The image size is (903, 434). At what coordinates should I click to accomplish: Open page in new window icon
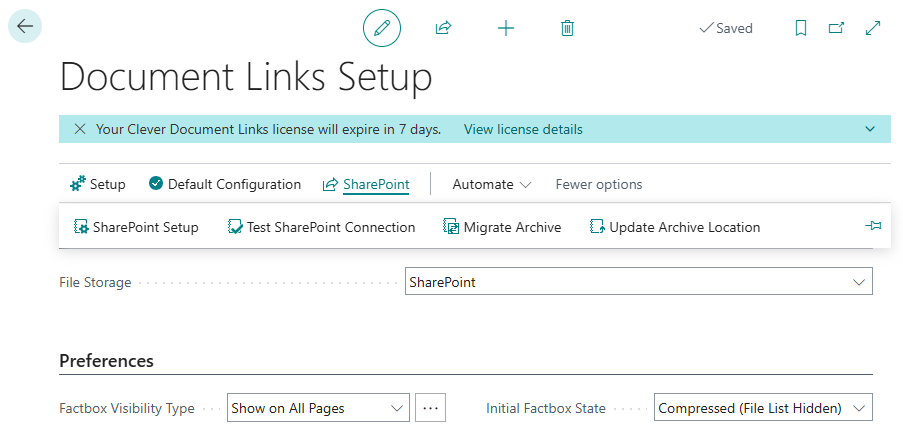(x=837, y=28)
